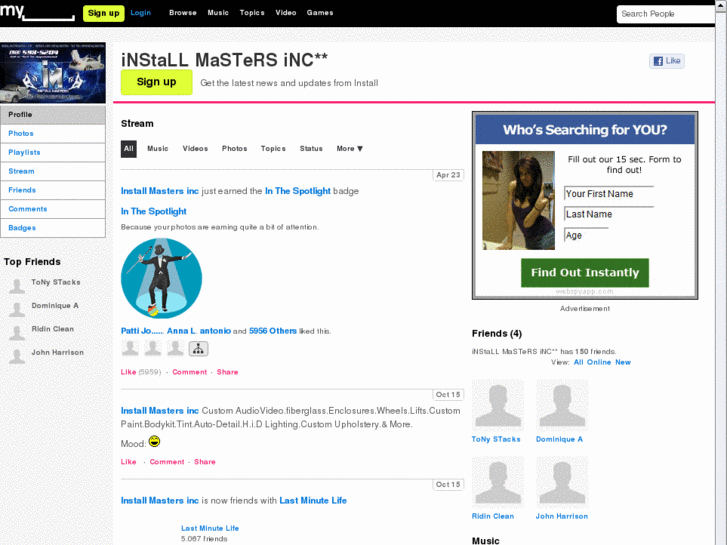This screenshot has height=545, width=727.
Task: Open Ridin Clean large photo in Friends panel
Action: 498,482
